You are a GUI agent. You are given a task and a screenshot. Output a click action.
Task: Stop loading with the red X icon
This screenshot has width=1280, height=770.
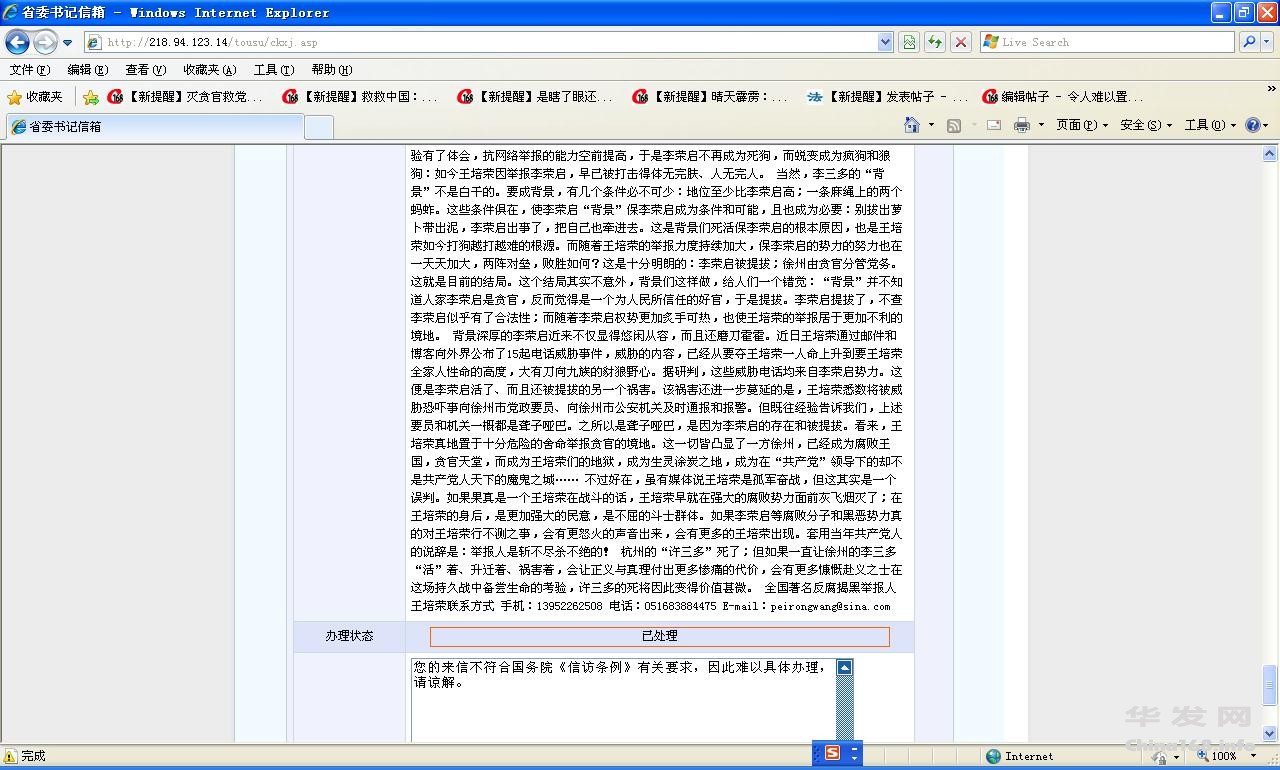point(960,42)
